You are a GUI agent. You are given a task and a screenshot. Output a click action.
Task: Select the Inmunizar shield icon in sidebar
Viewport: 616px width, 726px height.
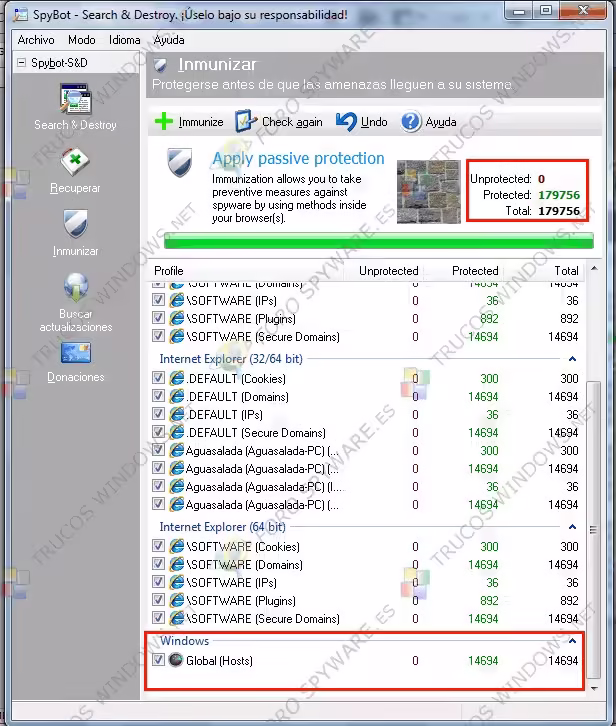[75, 224]
